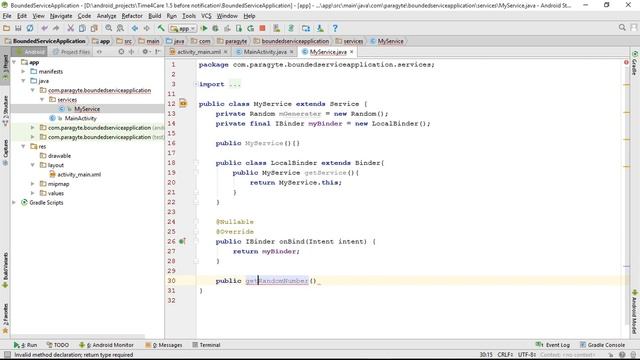Screen dimensions: 640x360
Task: Select the drawable folder
Action: pyautogui.click(x=59, y=156)
